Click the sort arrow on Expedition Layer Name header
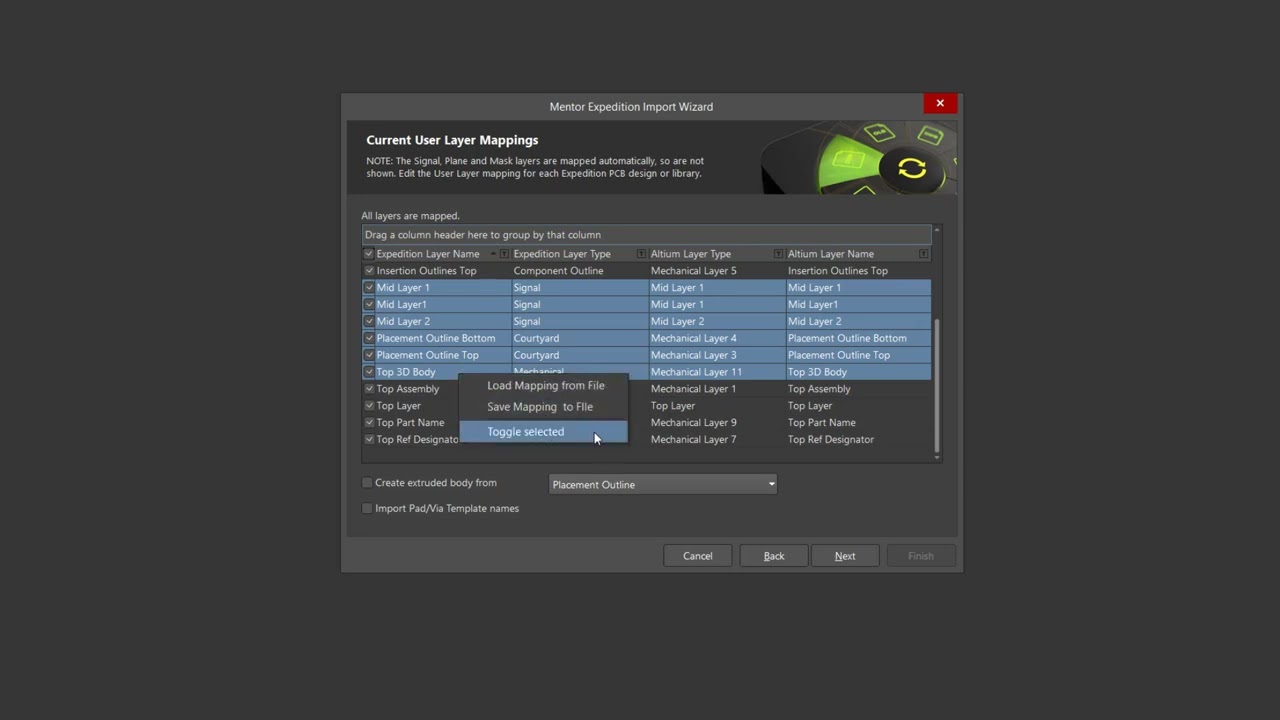The width and height of the screenshot is (1280, 720). pyautogui.click(x=493, y=254)
